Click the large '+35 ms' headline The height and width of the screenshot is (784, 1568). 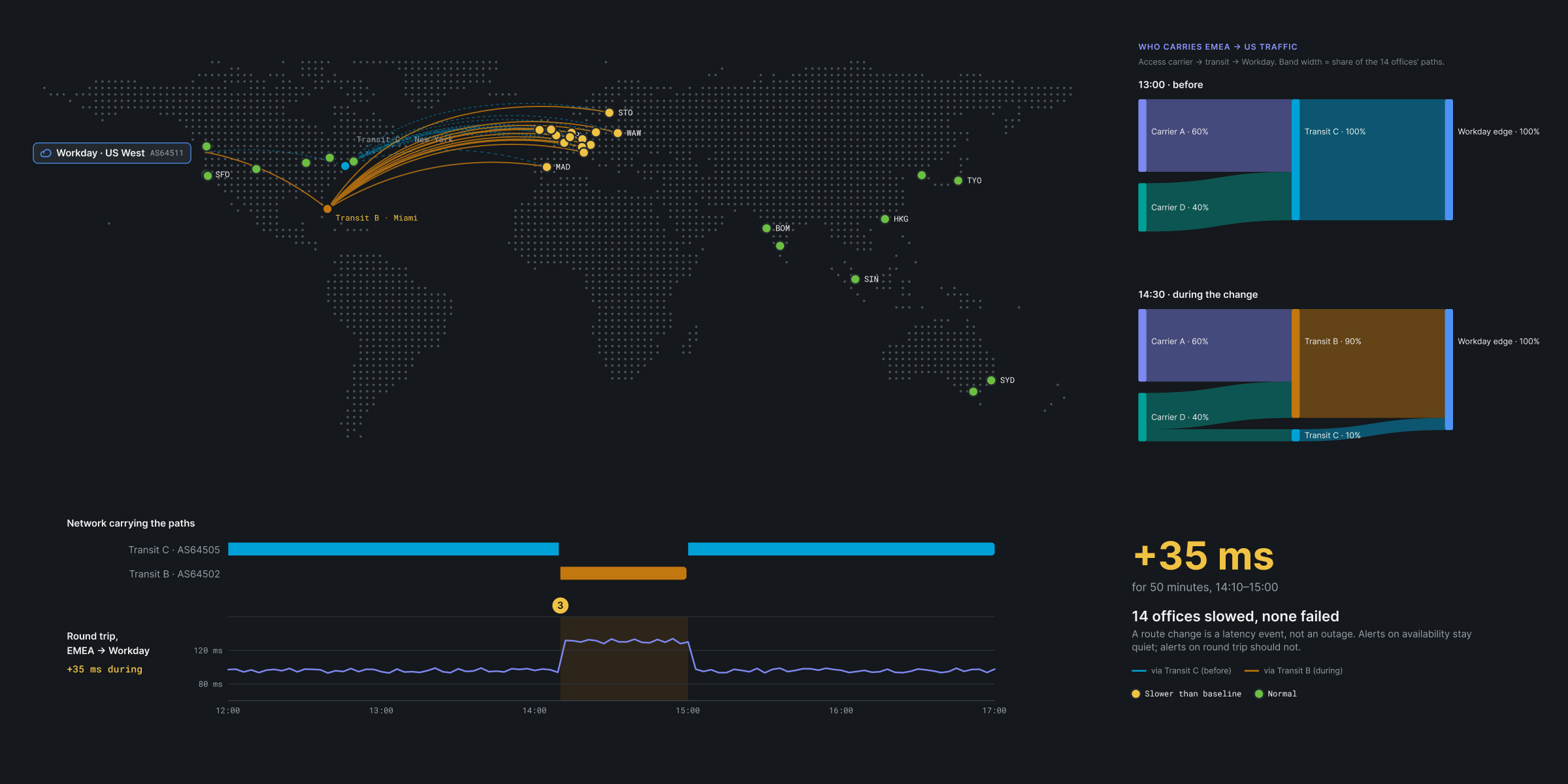point(1203,556)
